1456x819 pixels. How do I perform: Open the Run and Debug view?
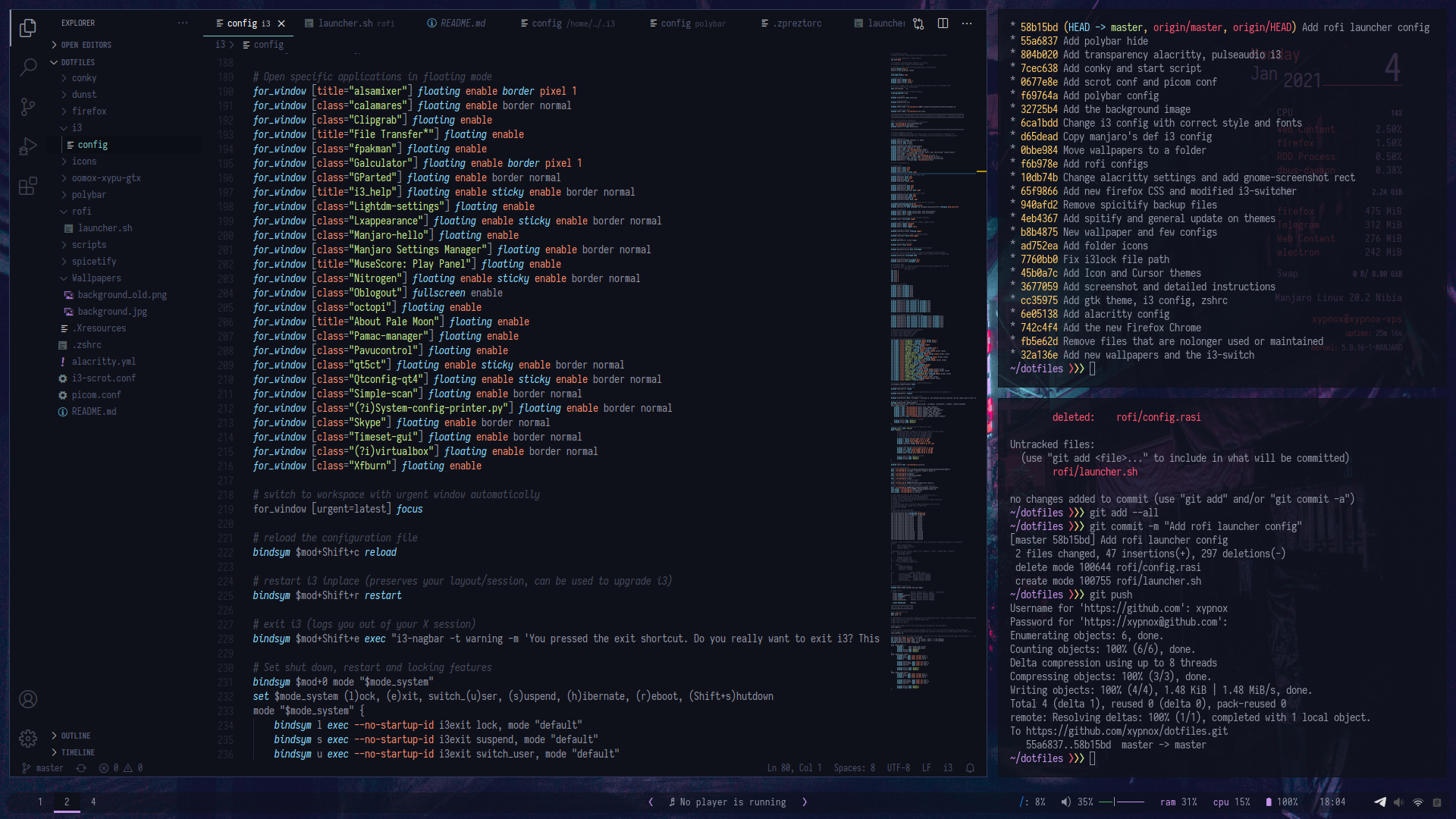(x=28, y=146)
